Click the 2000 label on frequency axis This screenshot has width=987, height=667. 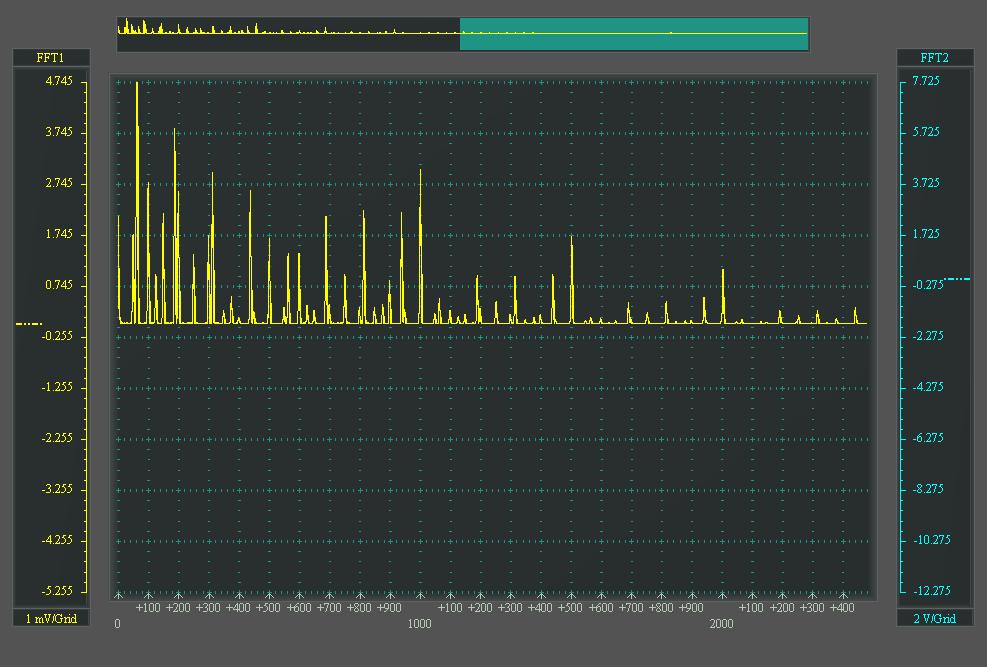(721, 624)
